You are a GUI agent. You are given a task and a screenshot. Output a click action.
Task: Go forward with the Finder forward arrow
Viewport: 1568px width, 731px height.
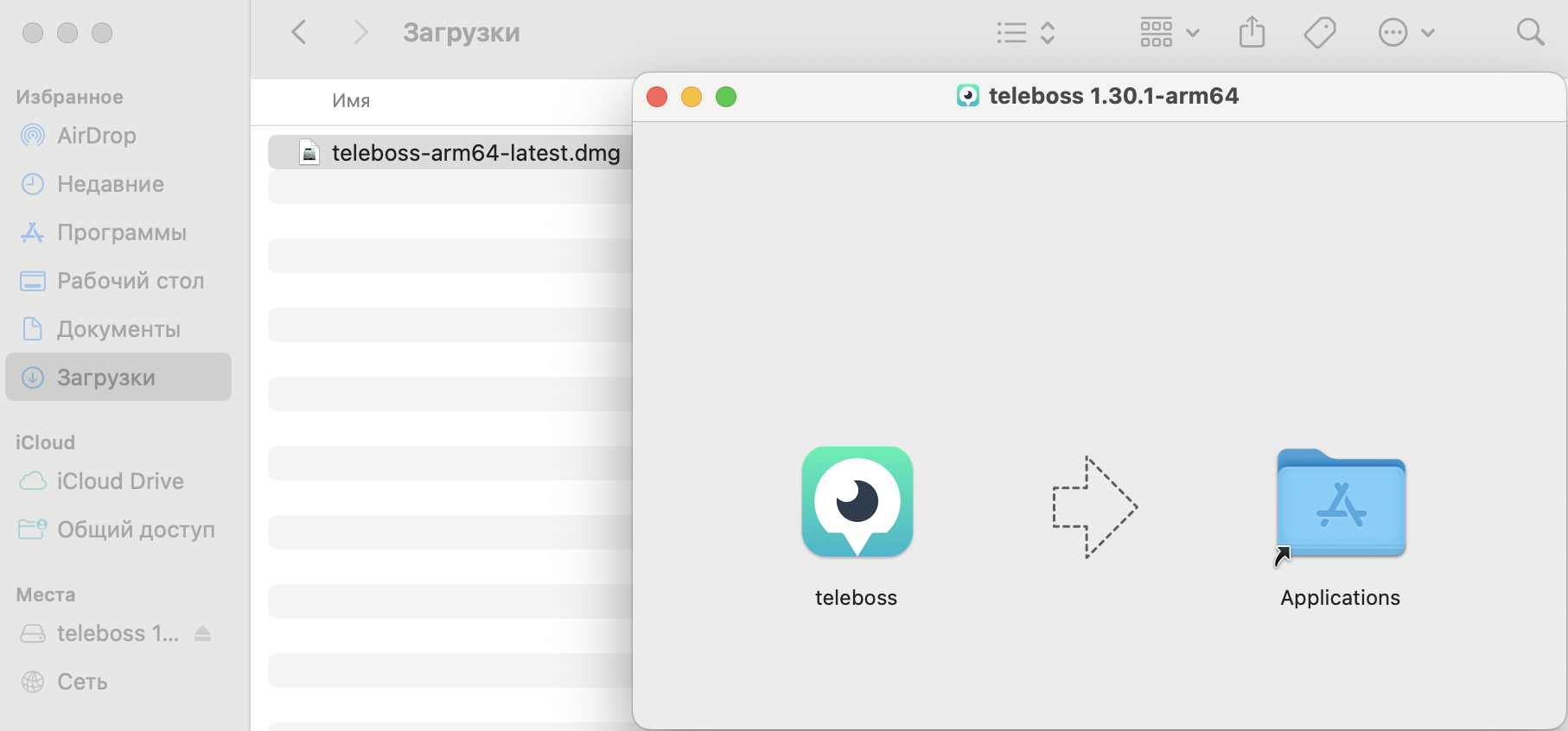pos(360,33)
